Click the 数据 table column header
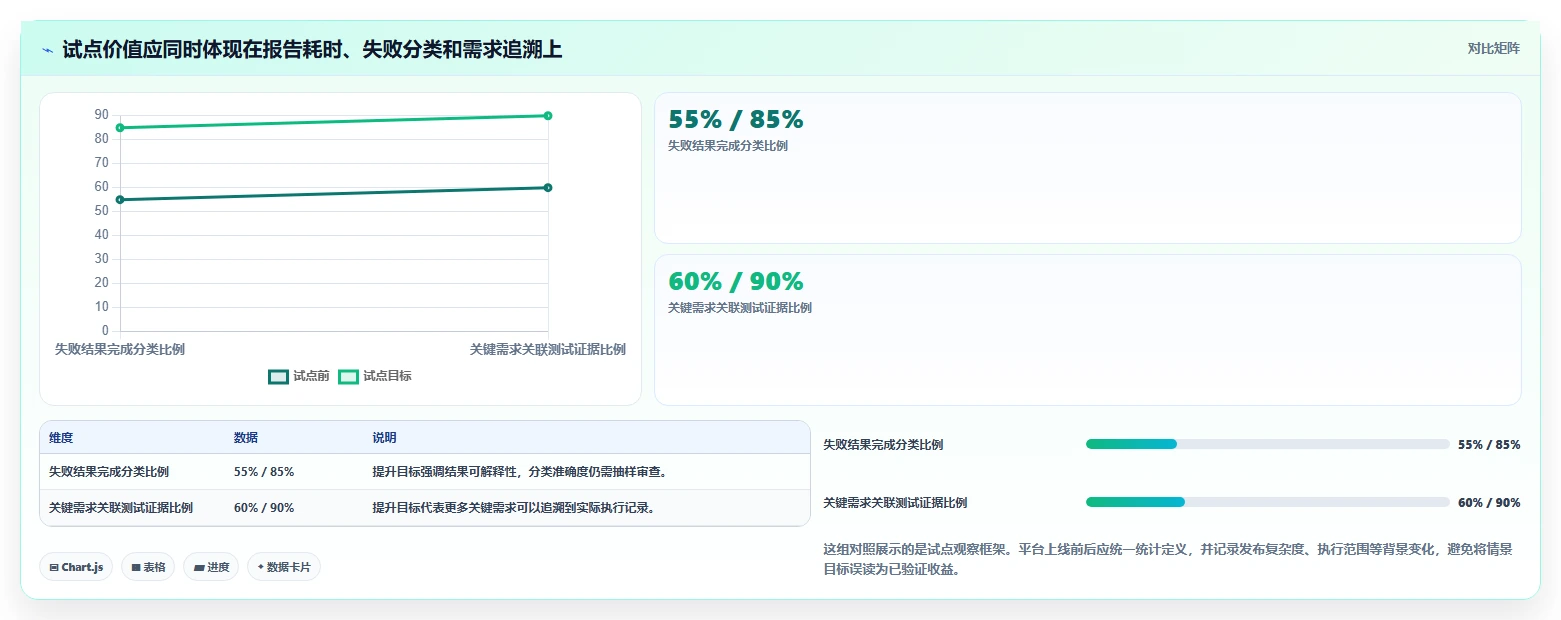This screenshot has width=1561, height=620. click(246, 438)
